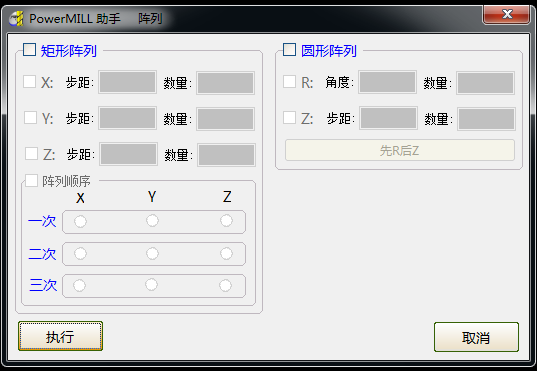This screenshot has height=371, width=537.
Task: Close the PowerMILL 助手 dialog
Action: [x=507, y=14]
